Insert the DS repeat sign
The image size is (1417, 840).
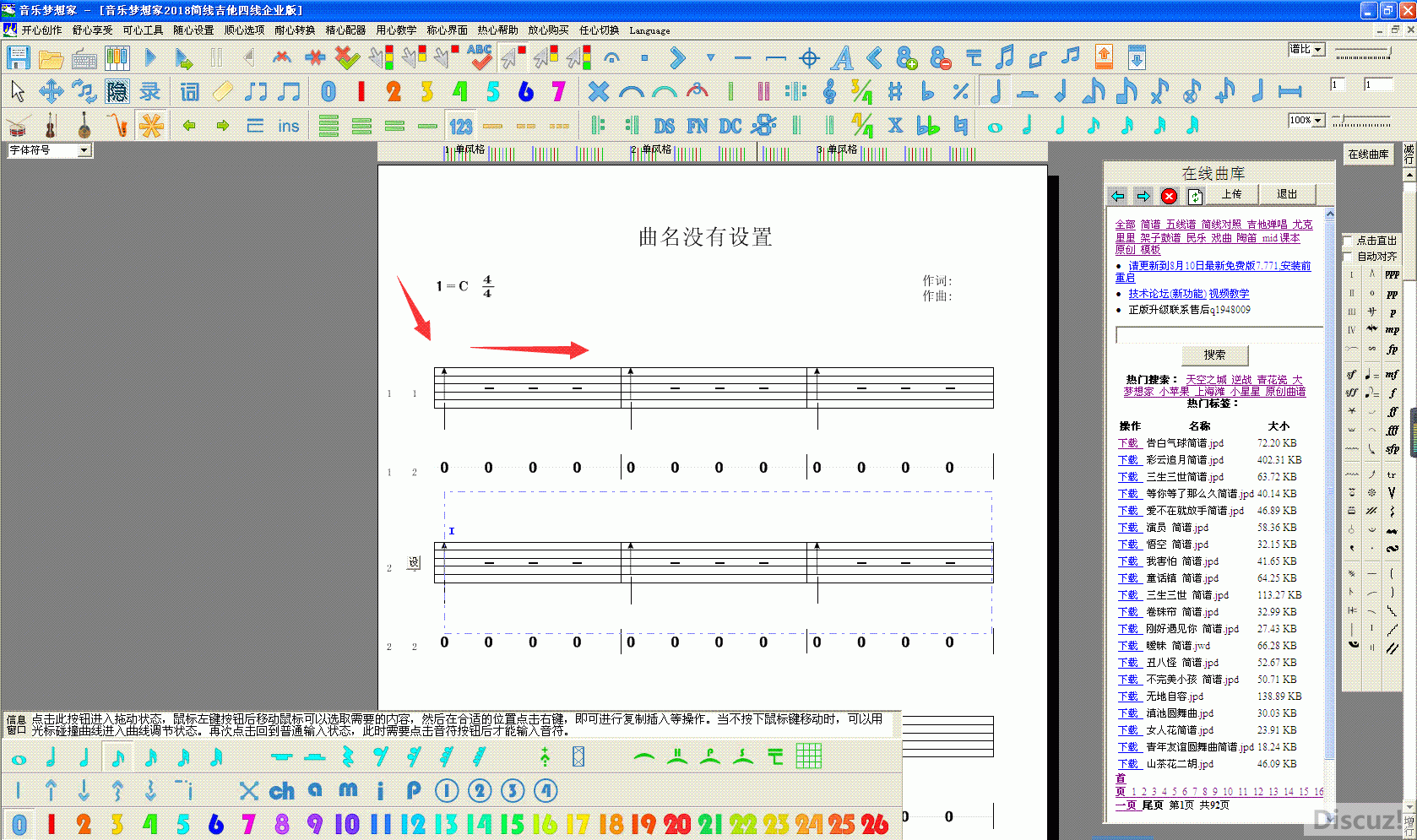tap(664, 126)
